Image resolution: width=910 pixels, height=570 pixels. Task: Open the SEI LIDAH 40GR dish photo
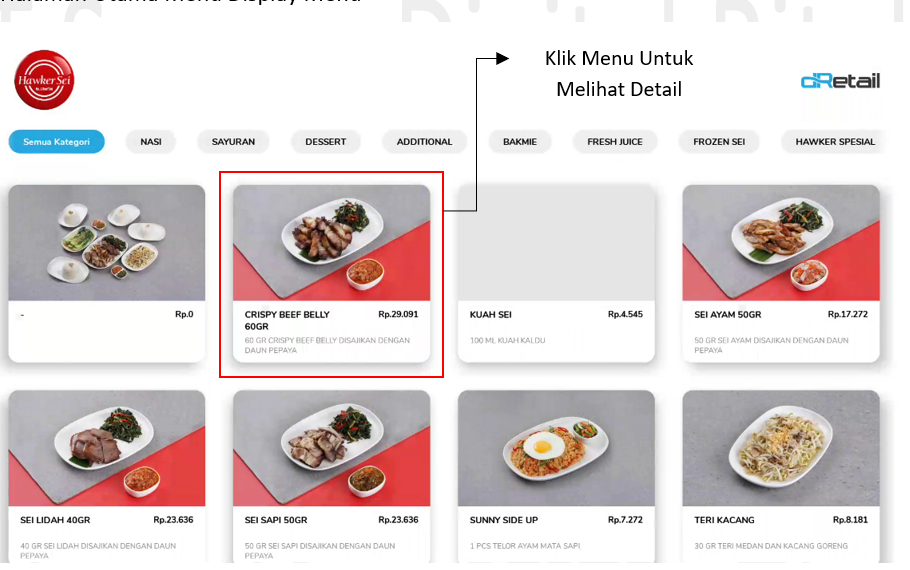tap(107, 448)
